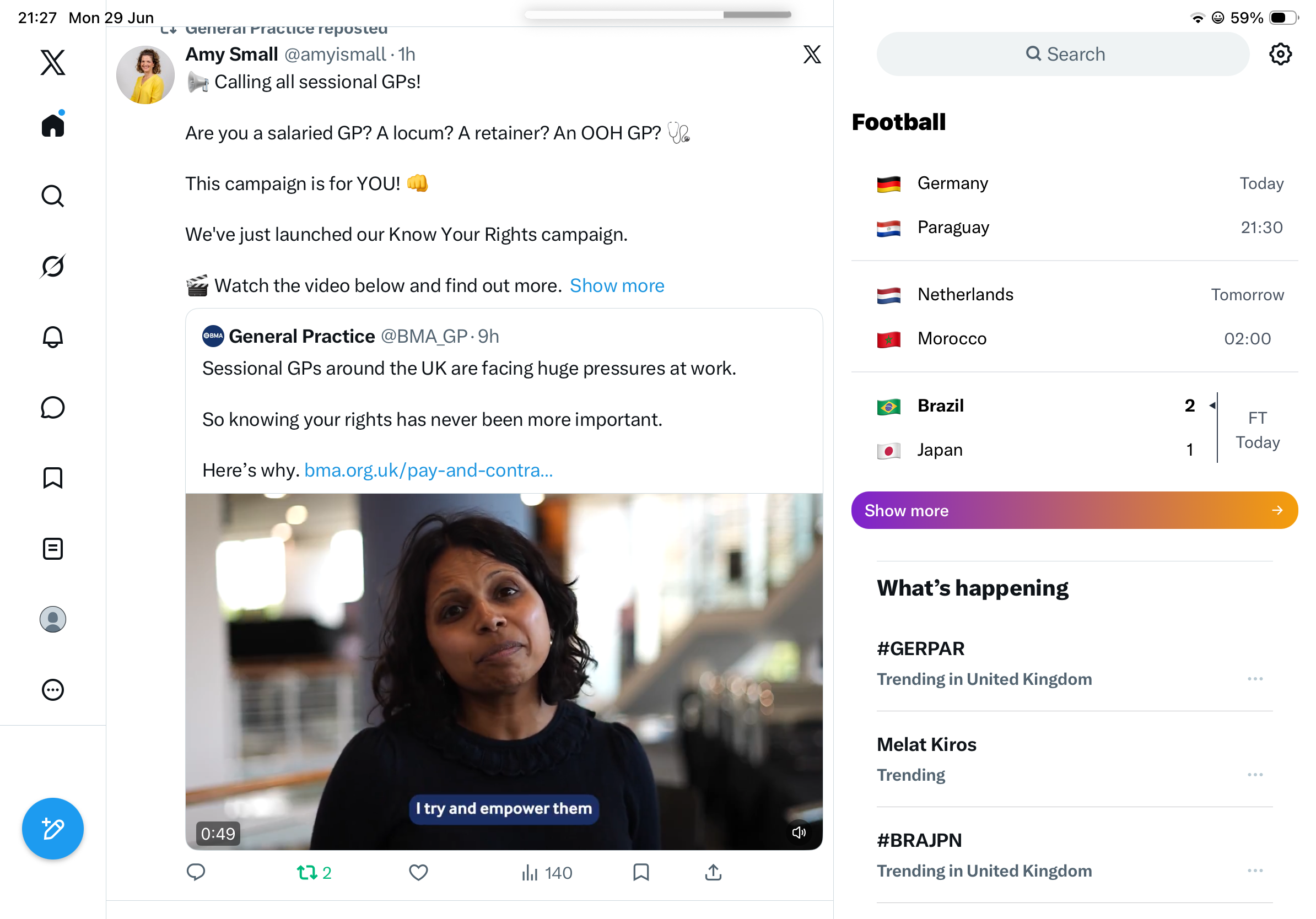Open the Messages chat bubble icon

pos(53,407)
